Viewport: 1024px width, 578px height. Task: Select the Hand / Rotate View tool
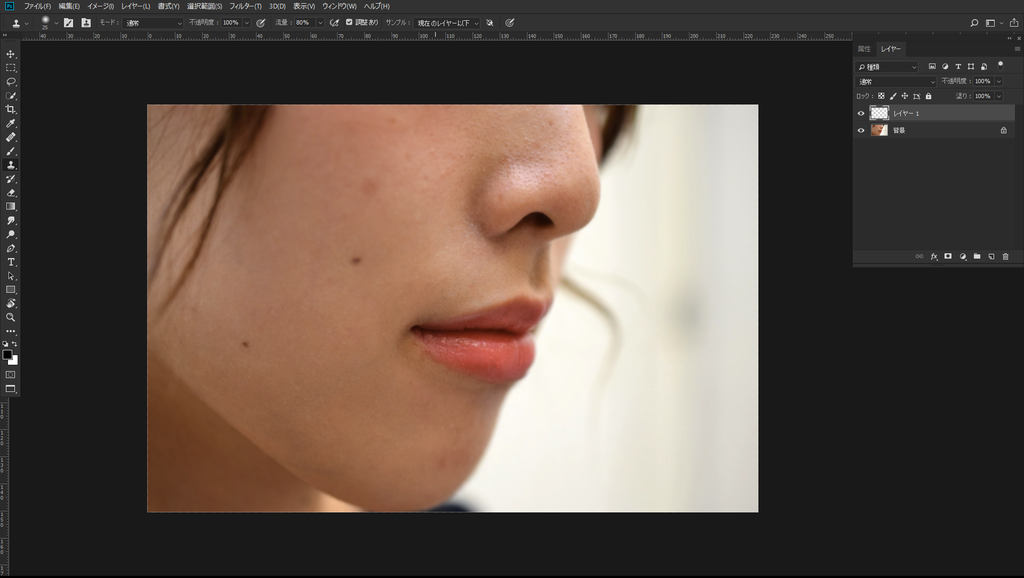click(x=10, y=304)
